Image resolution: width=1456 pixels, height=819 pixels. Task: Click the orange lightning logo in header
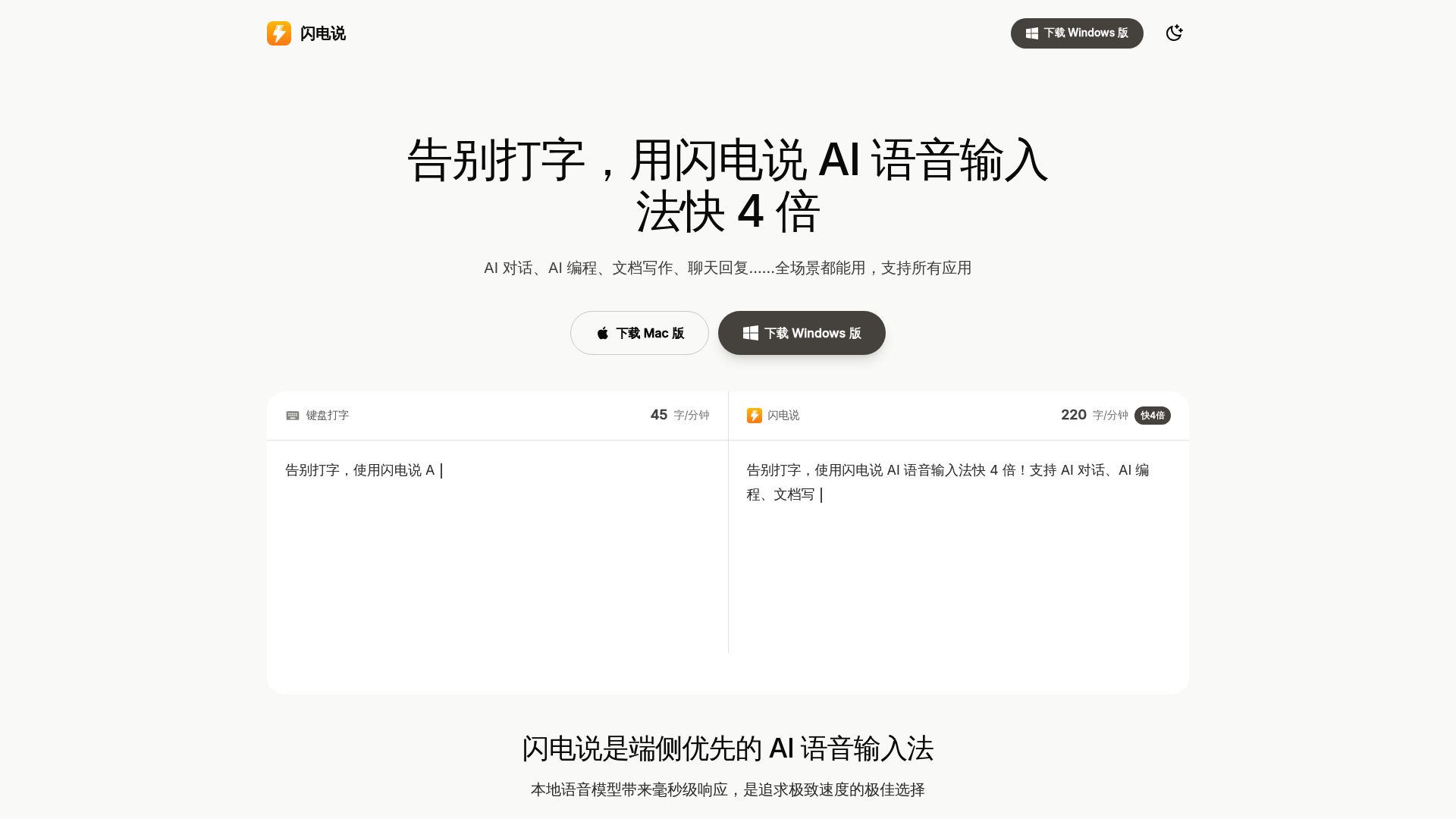click(279, 33)
